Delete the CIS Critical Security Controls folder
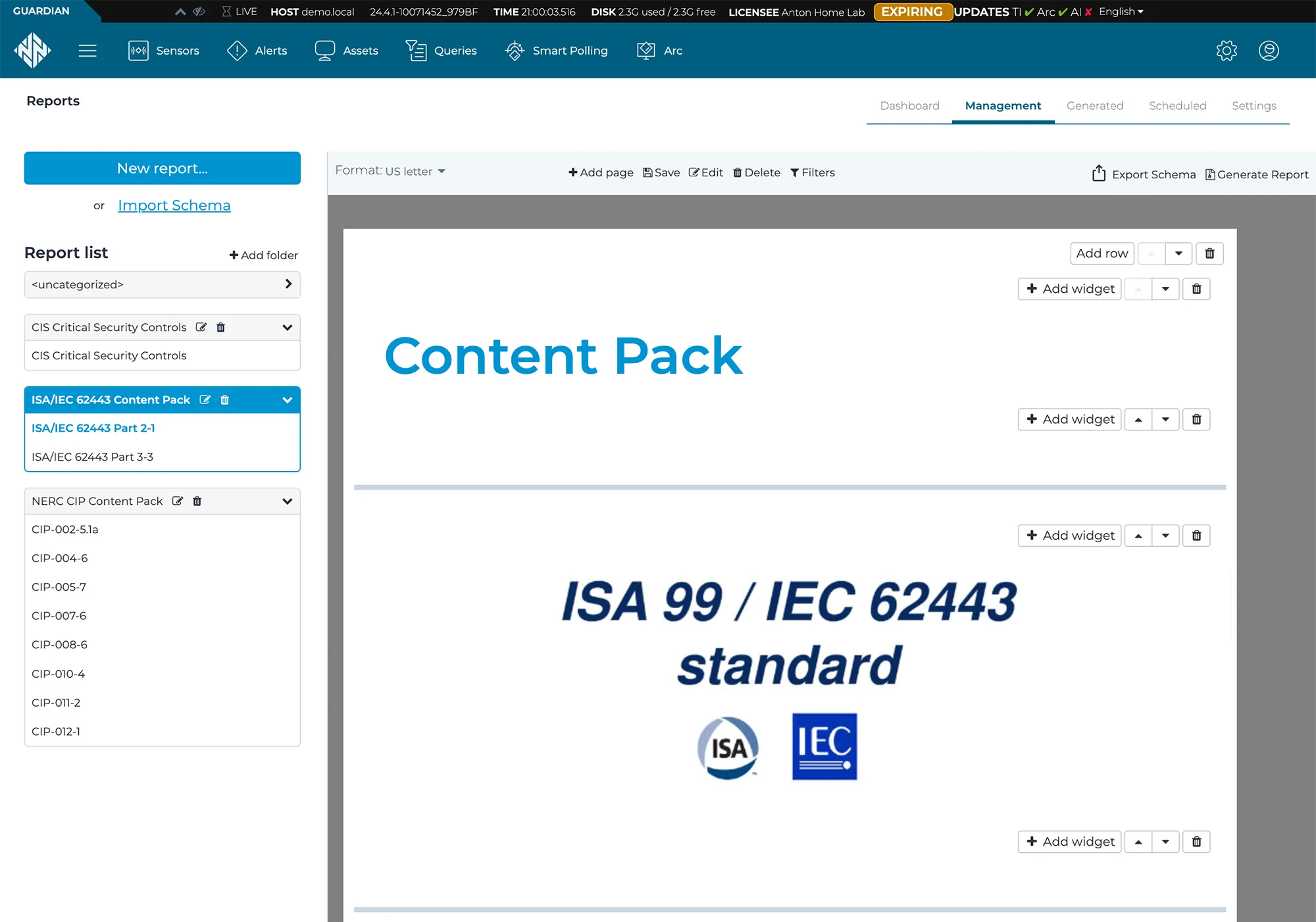 [x=221, y=327]
